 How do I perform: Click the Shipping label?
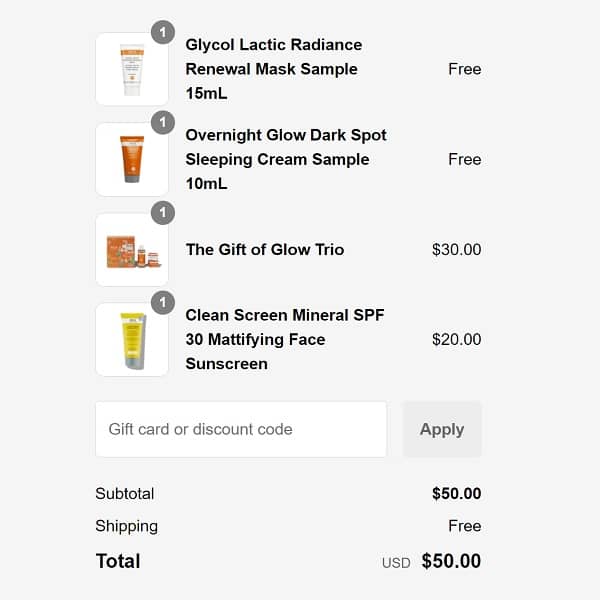tap(126, 526)
